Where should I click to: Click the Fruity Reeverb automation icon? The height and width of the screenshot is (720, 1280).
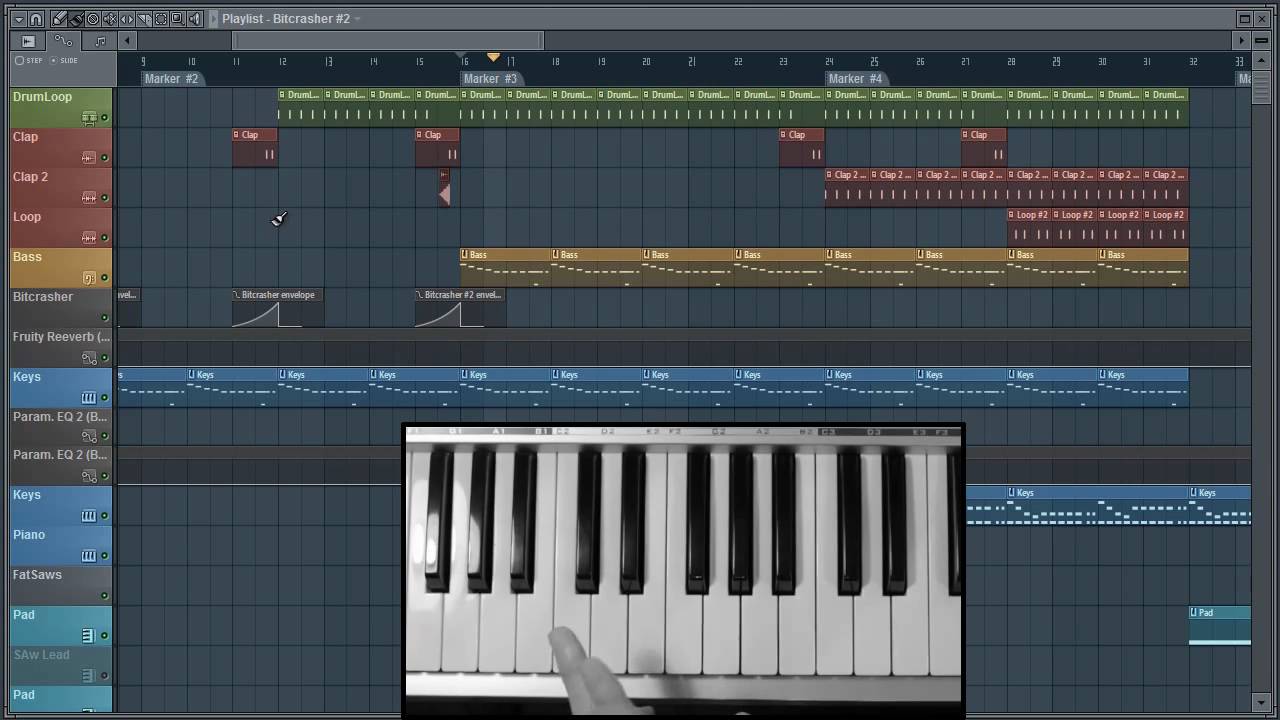89,358
